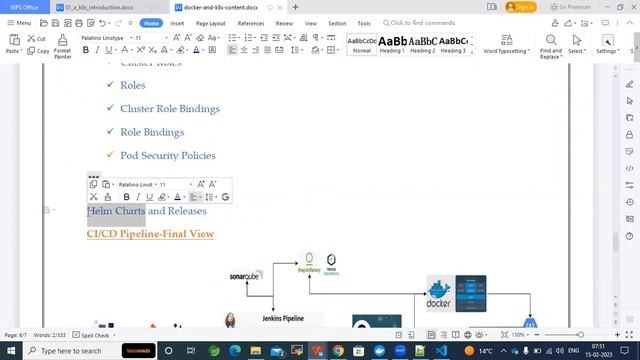Open Google Chrome from taskbar
The width and height of the screenshot is (640, 360).
(x=338, y=351)
